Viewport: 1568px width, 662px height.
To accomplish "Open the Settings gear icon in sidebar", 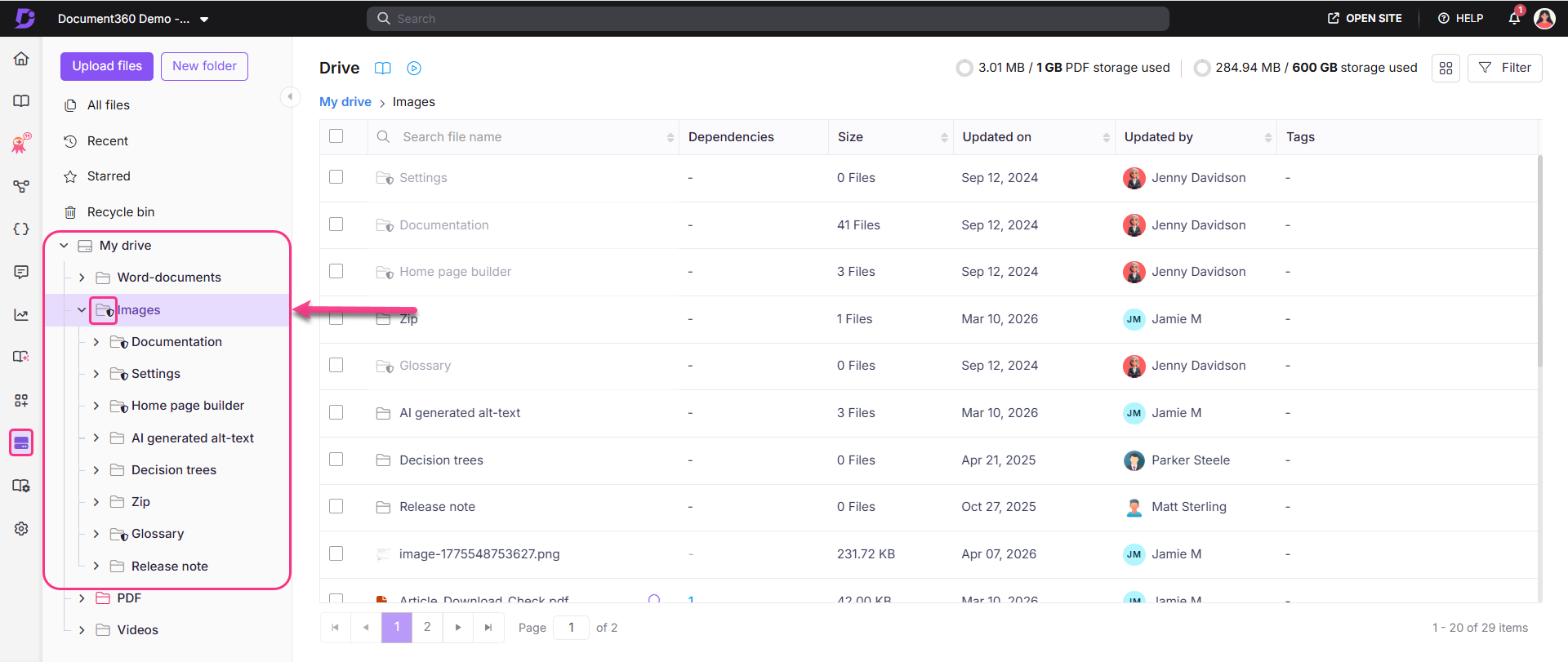I will tap(21, 529).
